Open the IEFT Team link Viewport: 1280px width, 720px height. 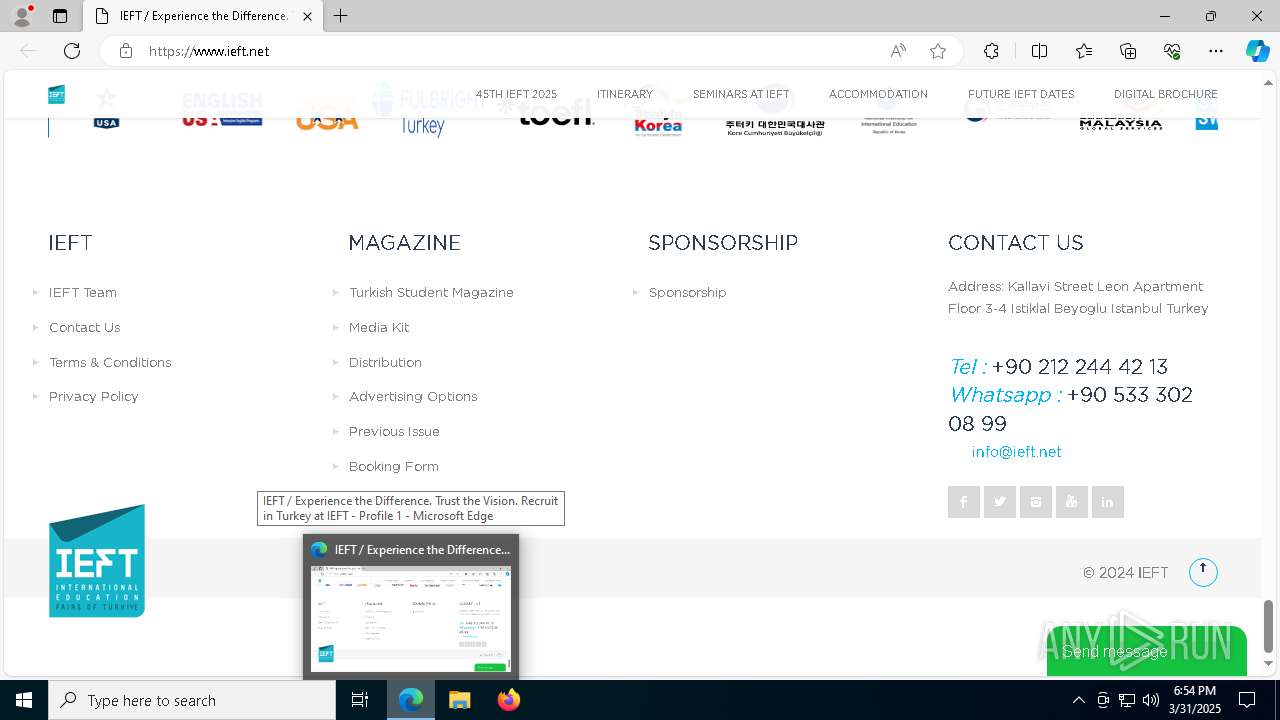pos(83,292)
